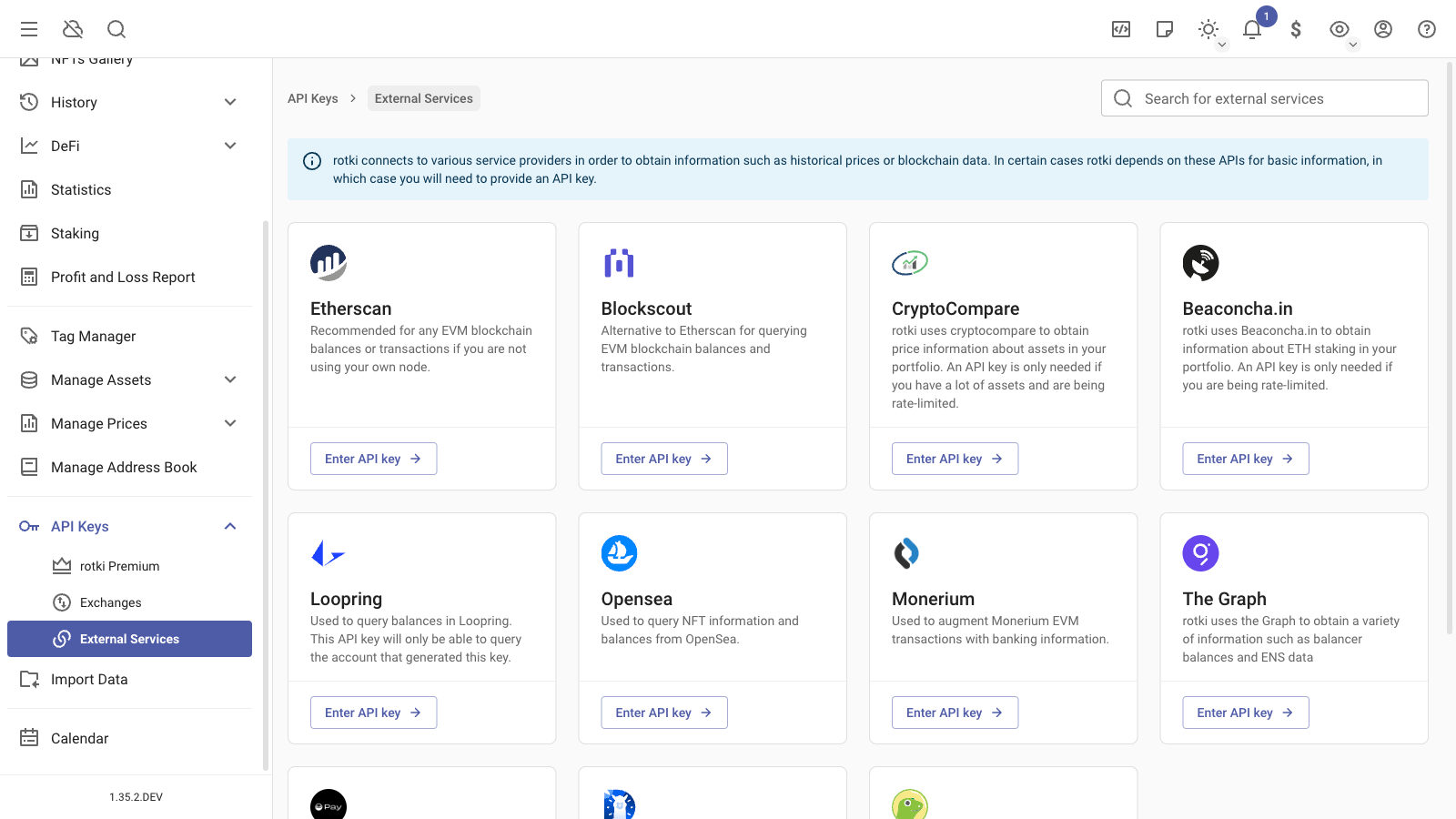Open rotki Premium submenu item
1456x819 pixels.
pyautogui.click(x=129, y=566)
